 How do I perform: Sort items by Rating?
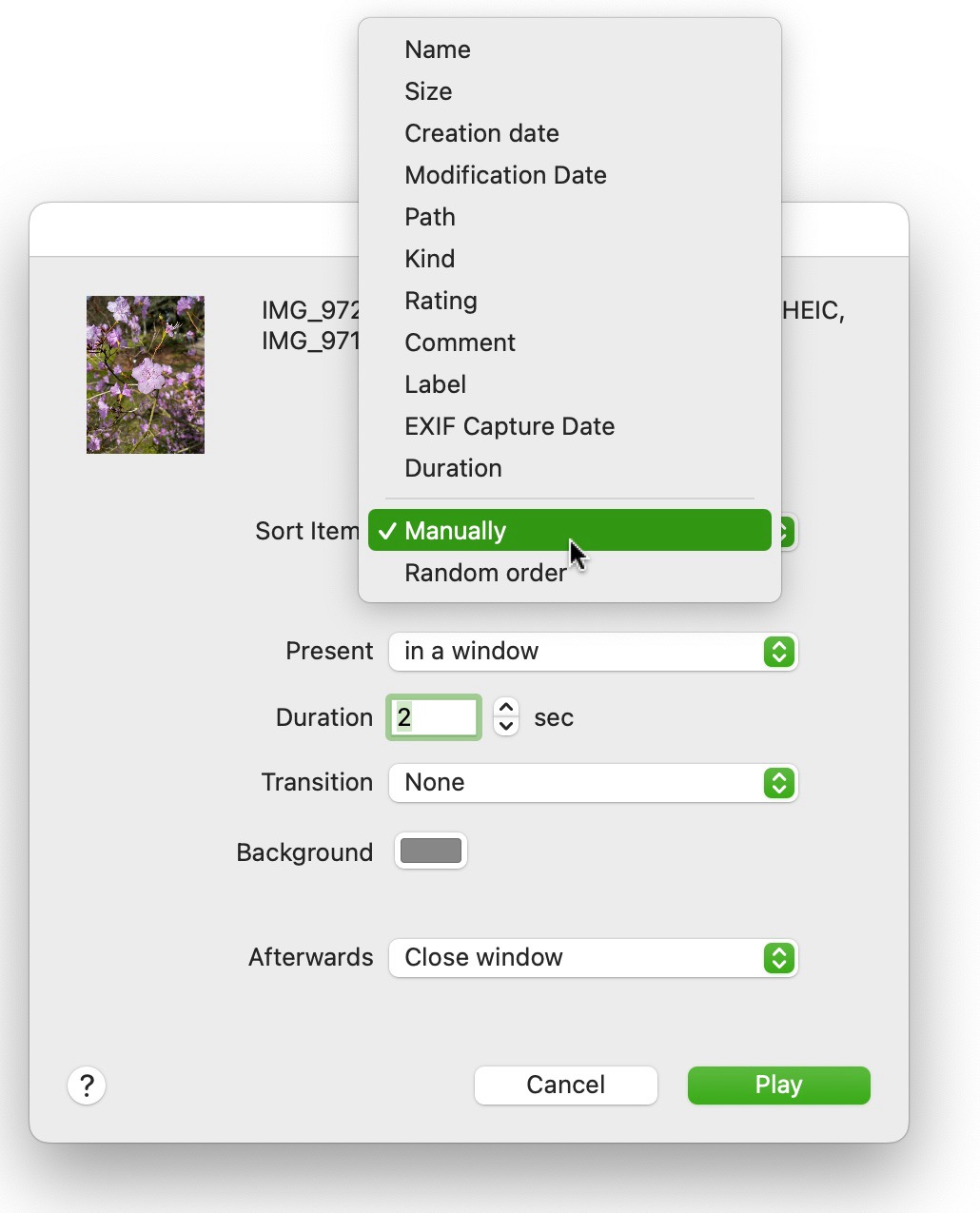(x=441, y=300)
